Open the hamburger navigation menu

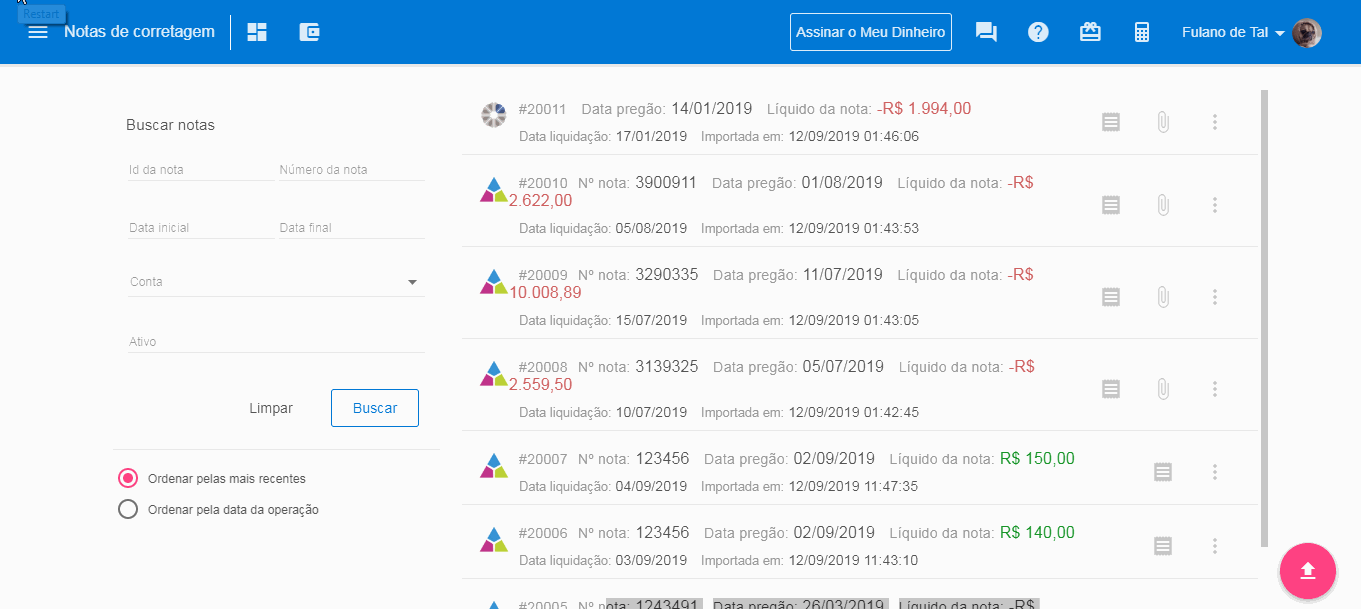(38, 32)
